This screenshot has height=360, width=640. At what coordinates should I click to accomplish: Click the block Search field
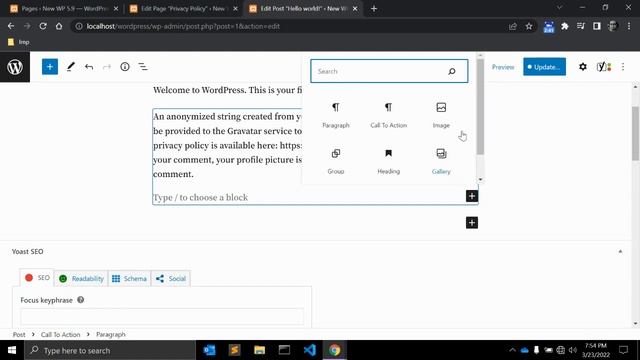click(x=389, y=71)
